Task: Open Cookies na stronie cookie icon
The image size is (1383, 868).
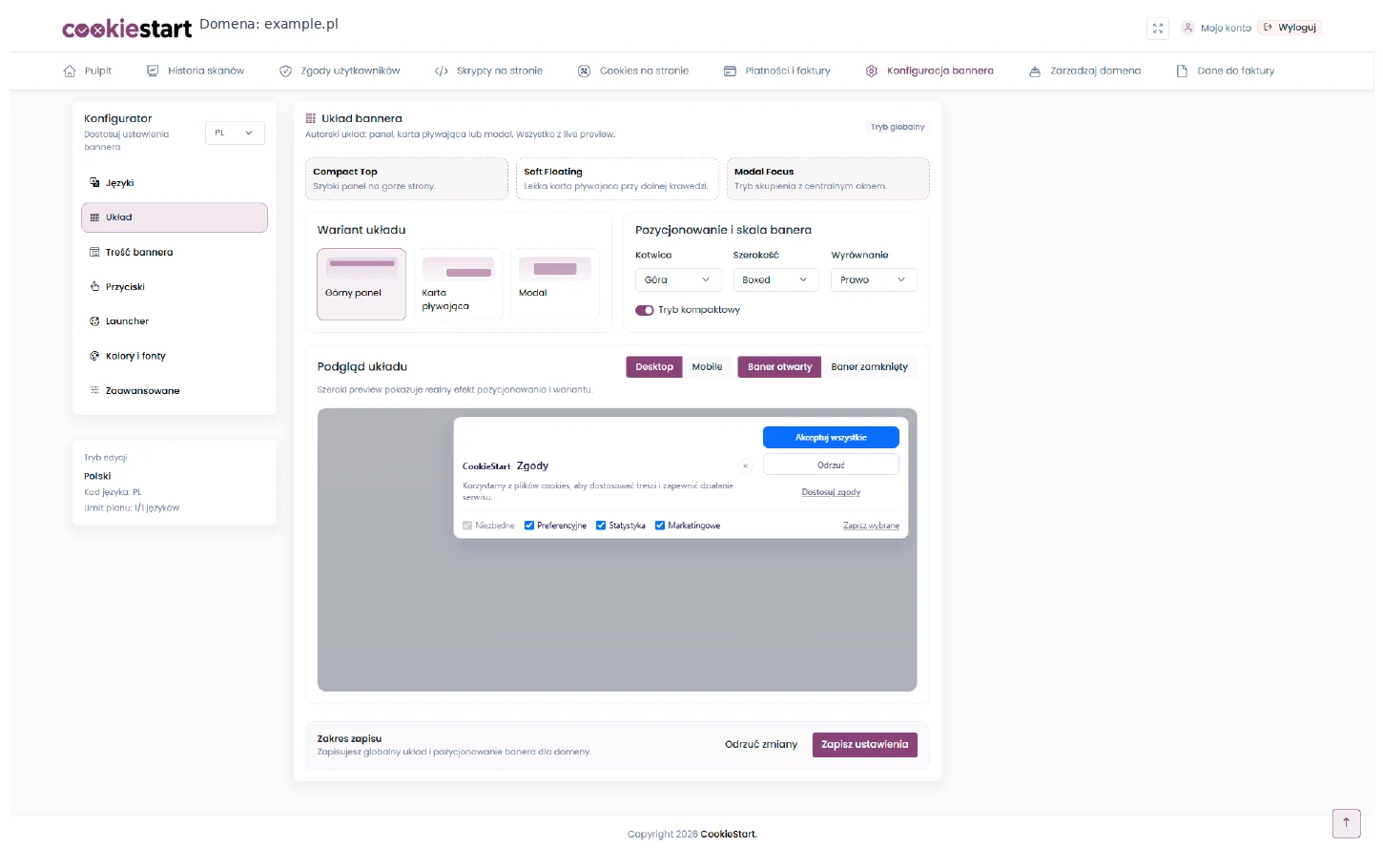Action: 584,71
